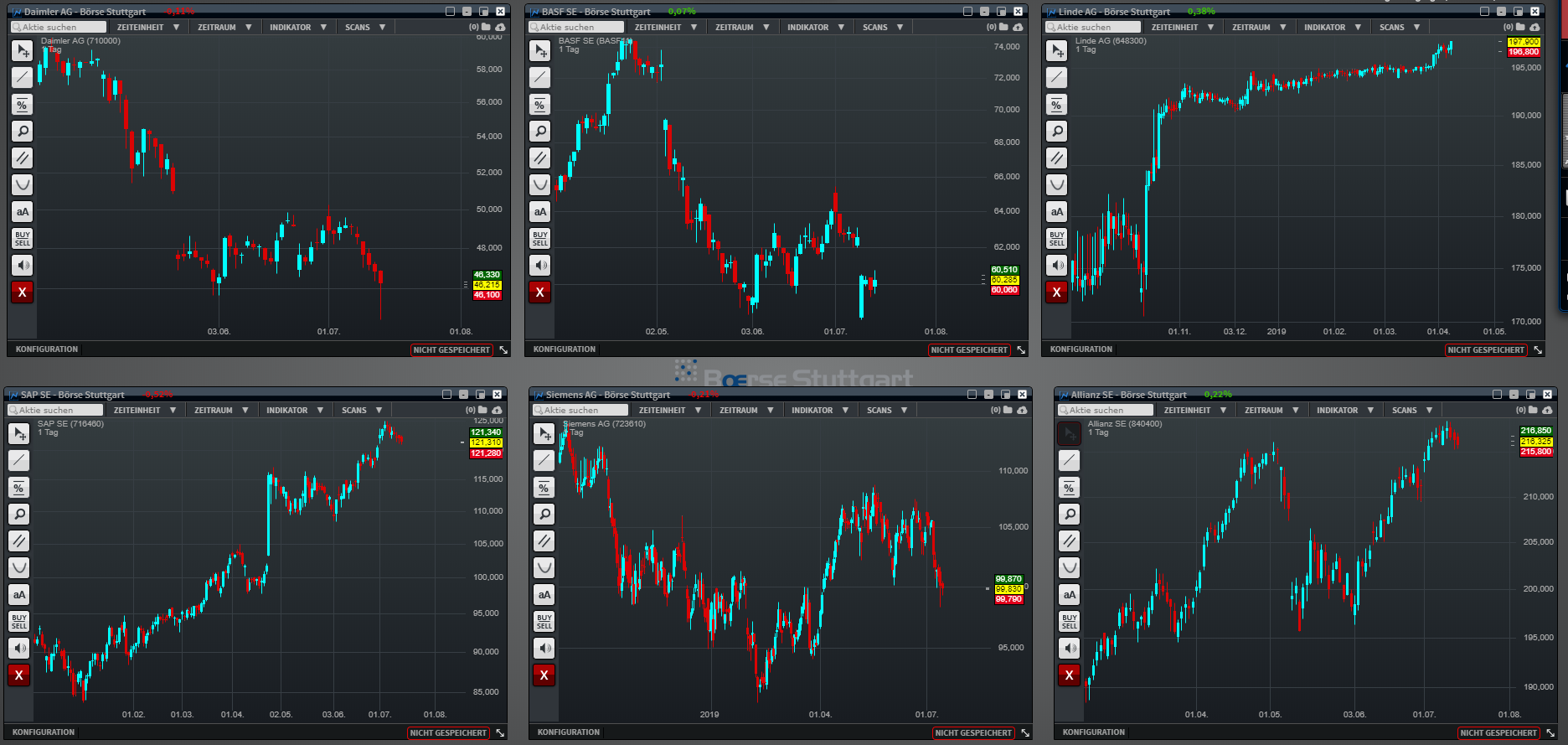This screenshot has width=1568, height=745.
Task: Click the red X delete tool in SAP SE chart
Action: click(19, 675)
